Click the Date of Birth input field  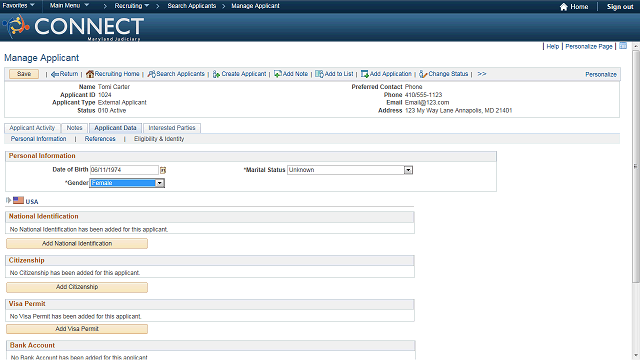124,170
